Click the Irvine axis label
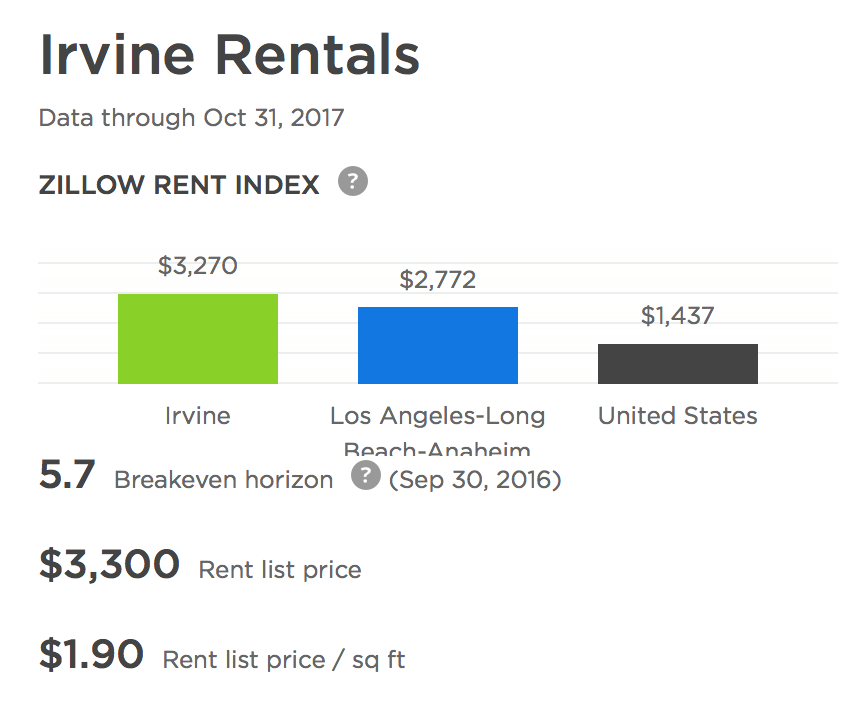 198,416
